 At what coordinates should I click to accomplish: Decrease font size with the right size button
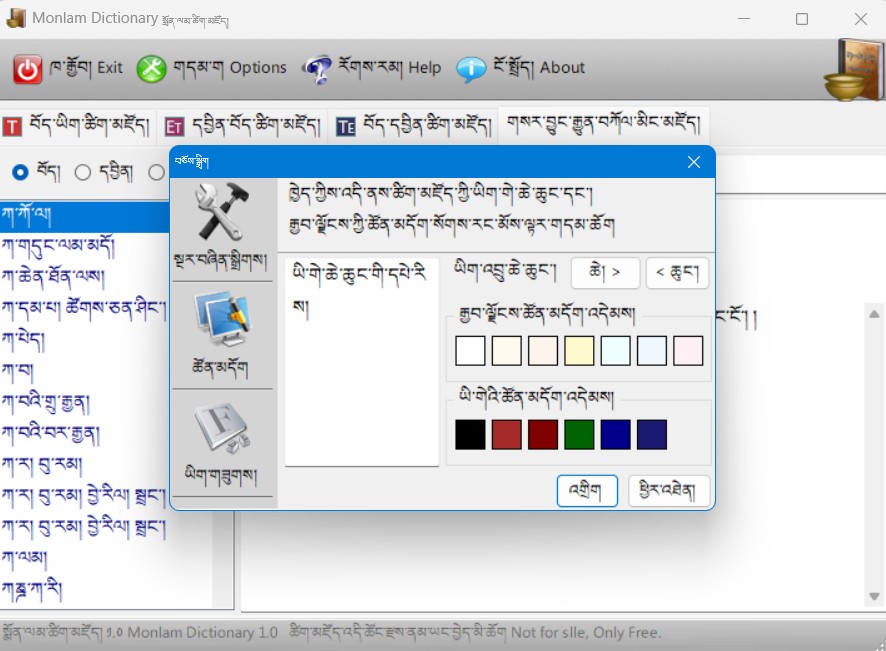(x=677, y=272)
